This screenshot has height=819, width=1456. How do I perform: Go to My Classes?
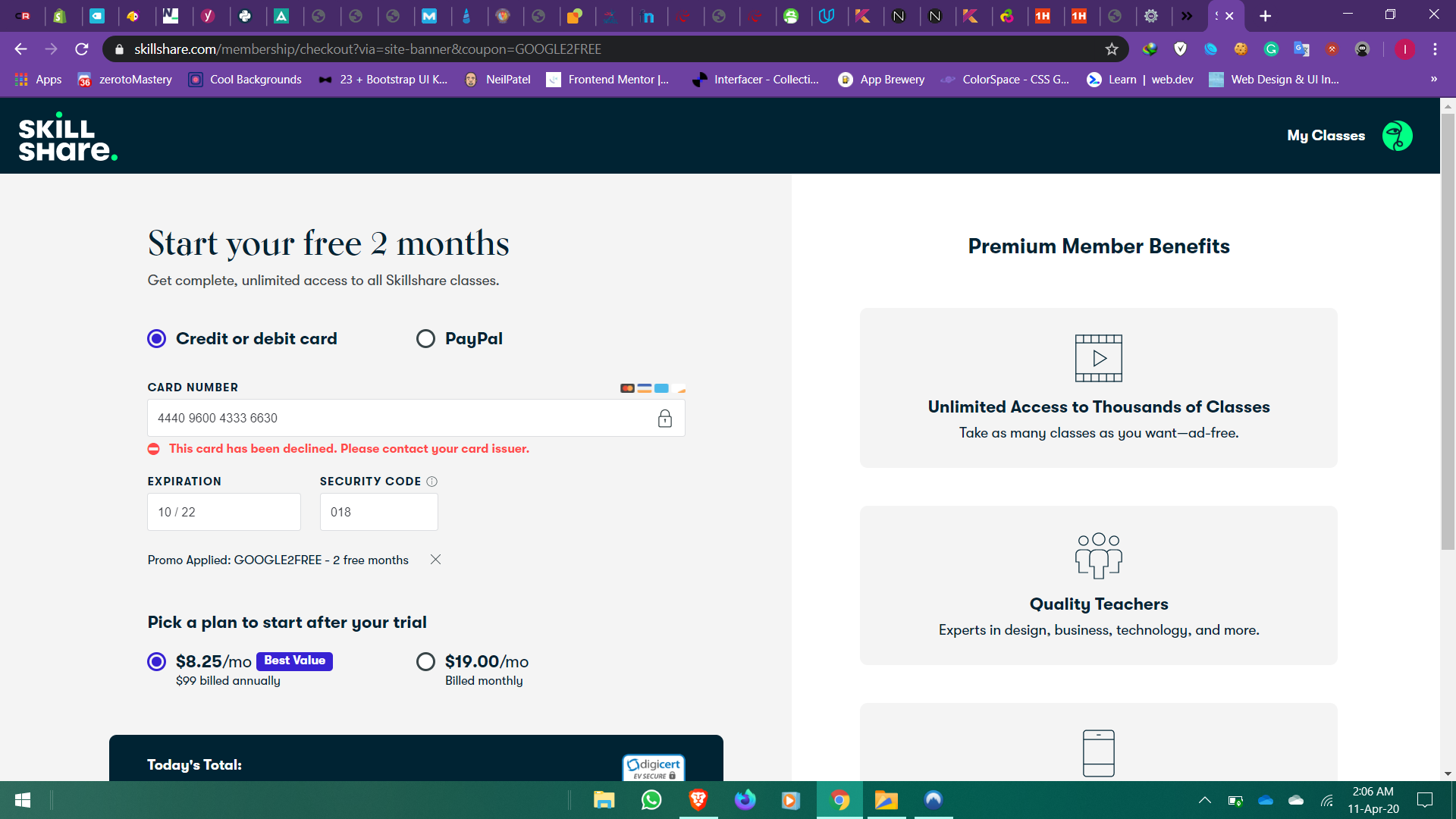tap(1326, 136)
